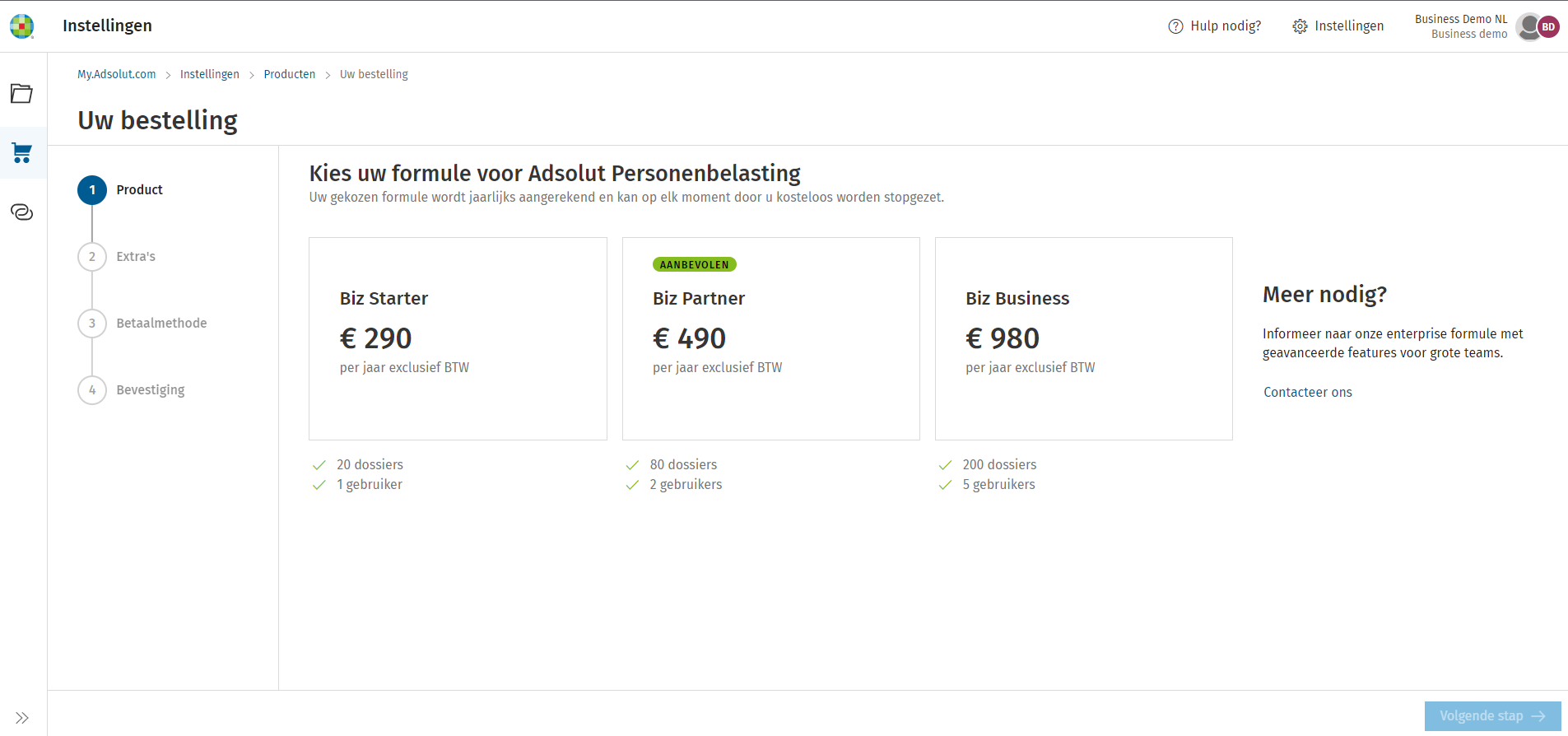Open Producten breadcrumb link
1568x736 pixels.
(289, 74)
